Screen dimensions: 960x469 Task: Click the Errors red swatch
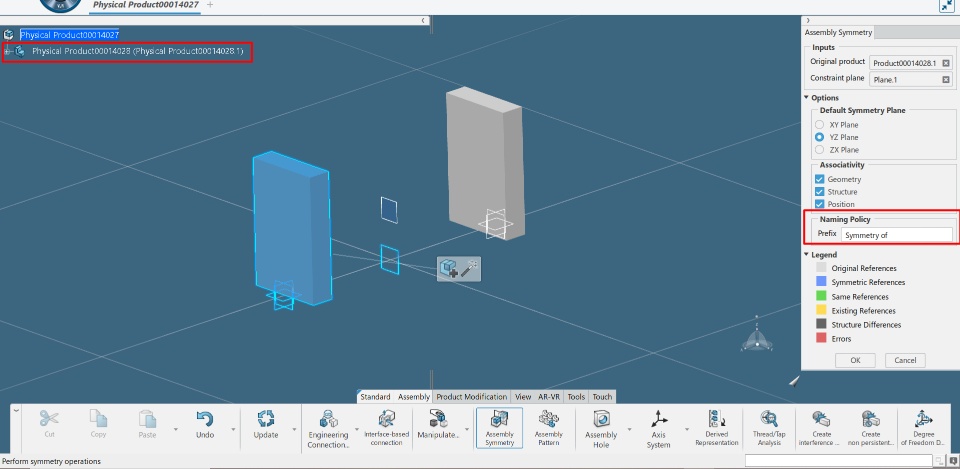821,339
